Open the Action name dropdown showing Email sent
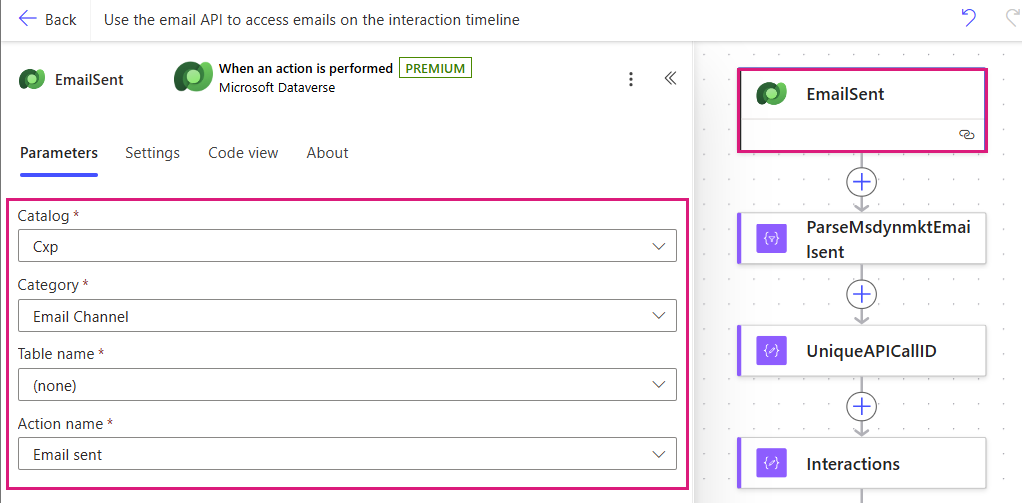 tap(347, 454)
